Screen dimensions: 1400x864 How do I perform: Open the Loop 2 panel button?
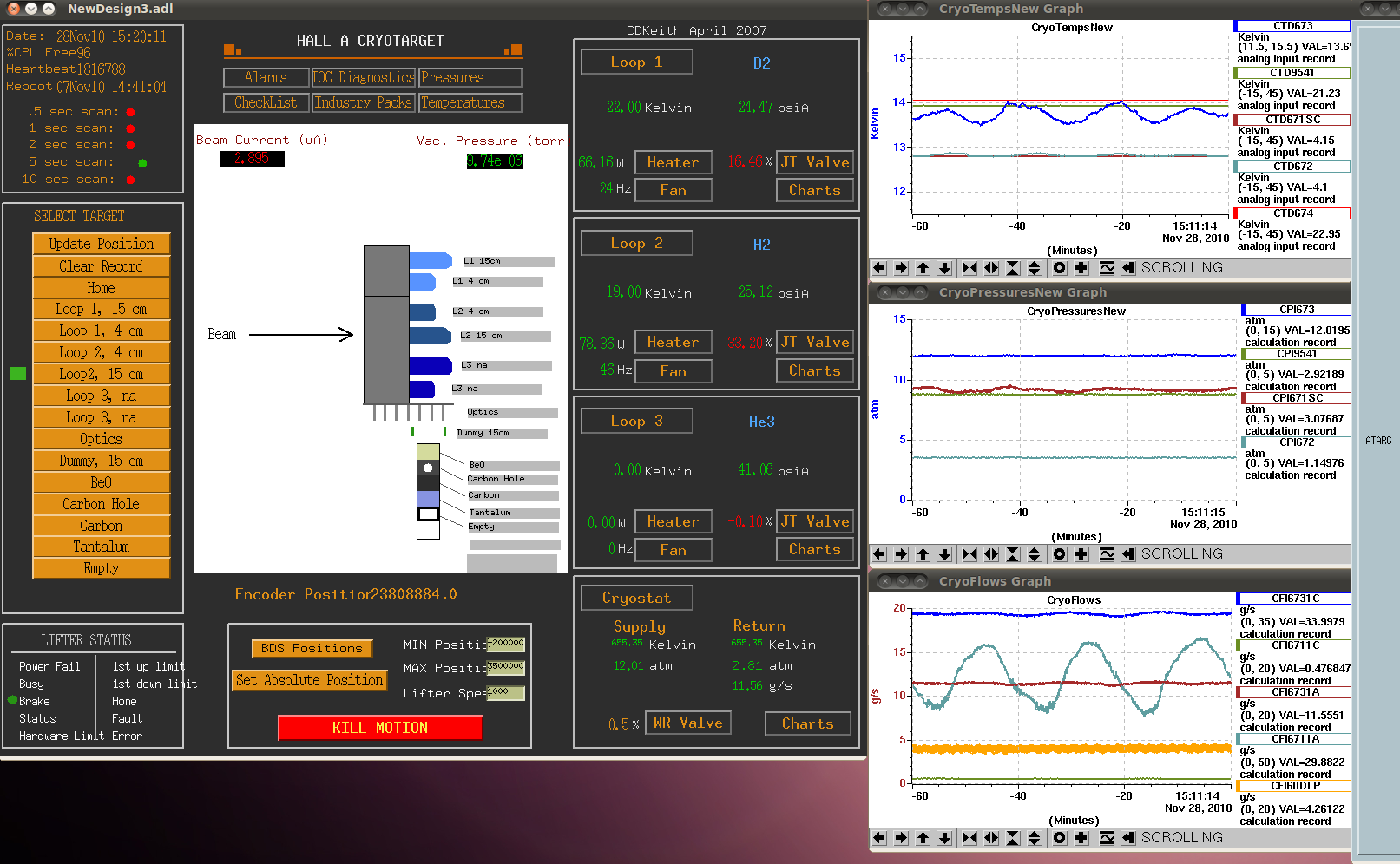636,243
